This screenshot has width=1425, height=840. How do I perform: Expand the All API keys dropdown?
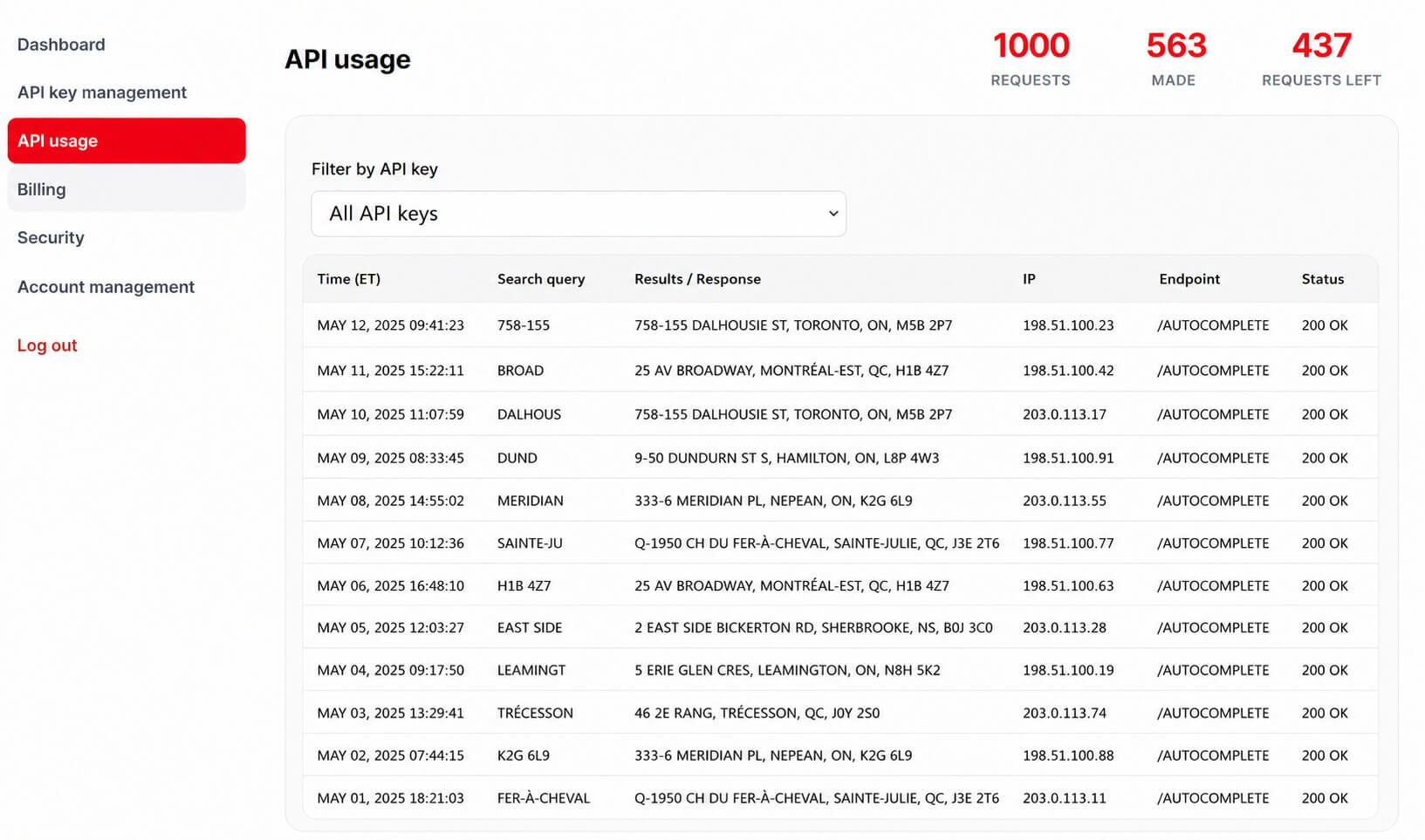coord(579,214)
